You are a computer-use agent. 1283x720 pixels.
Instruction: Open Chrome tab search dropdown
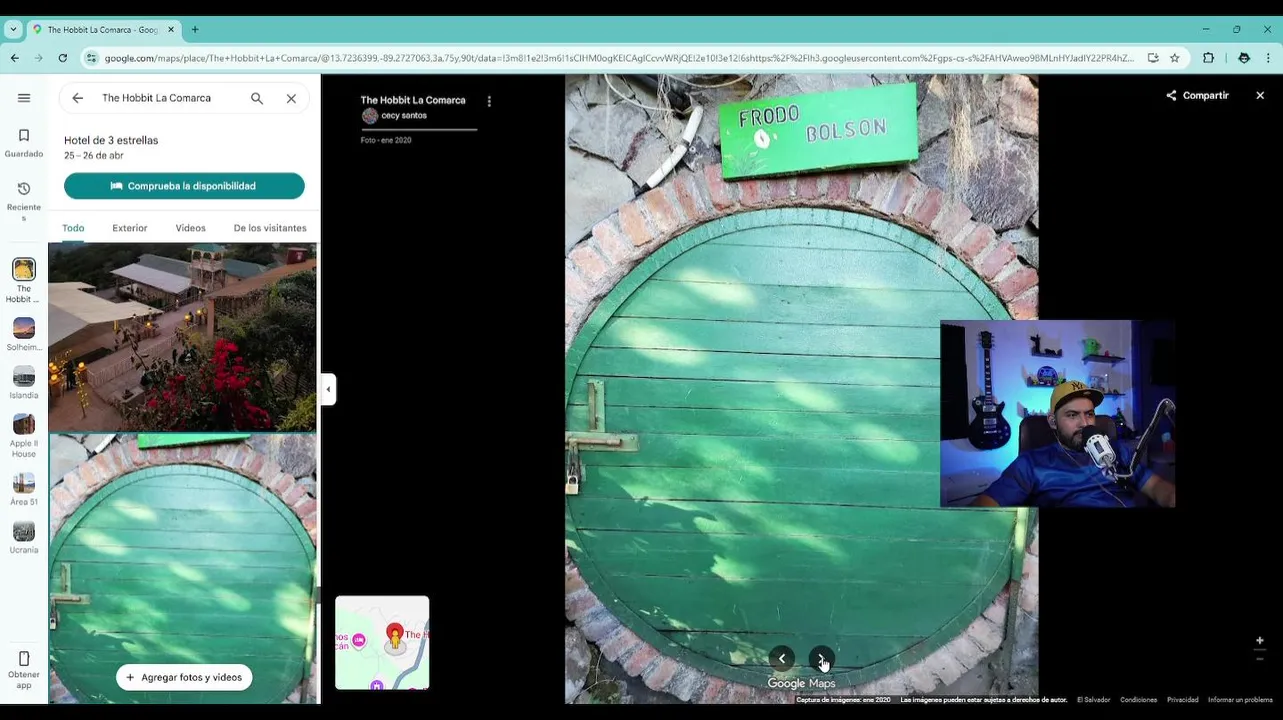[13, 30]
